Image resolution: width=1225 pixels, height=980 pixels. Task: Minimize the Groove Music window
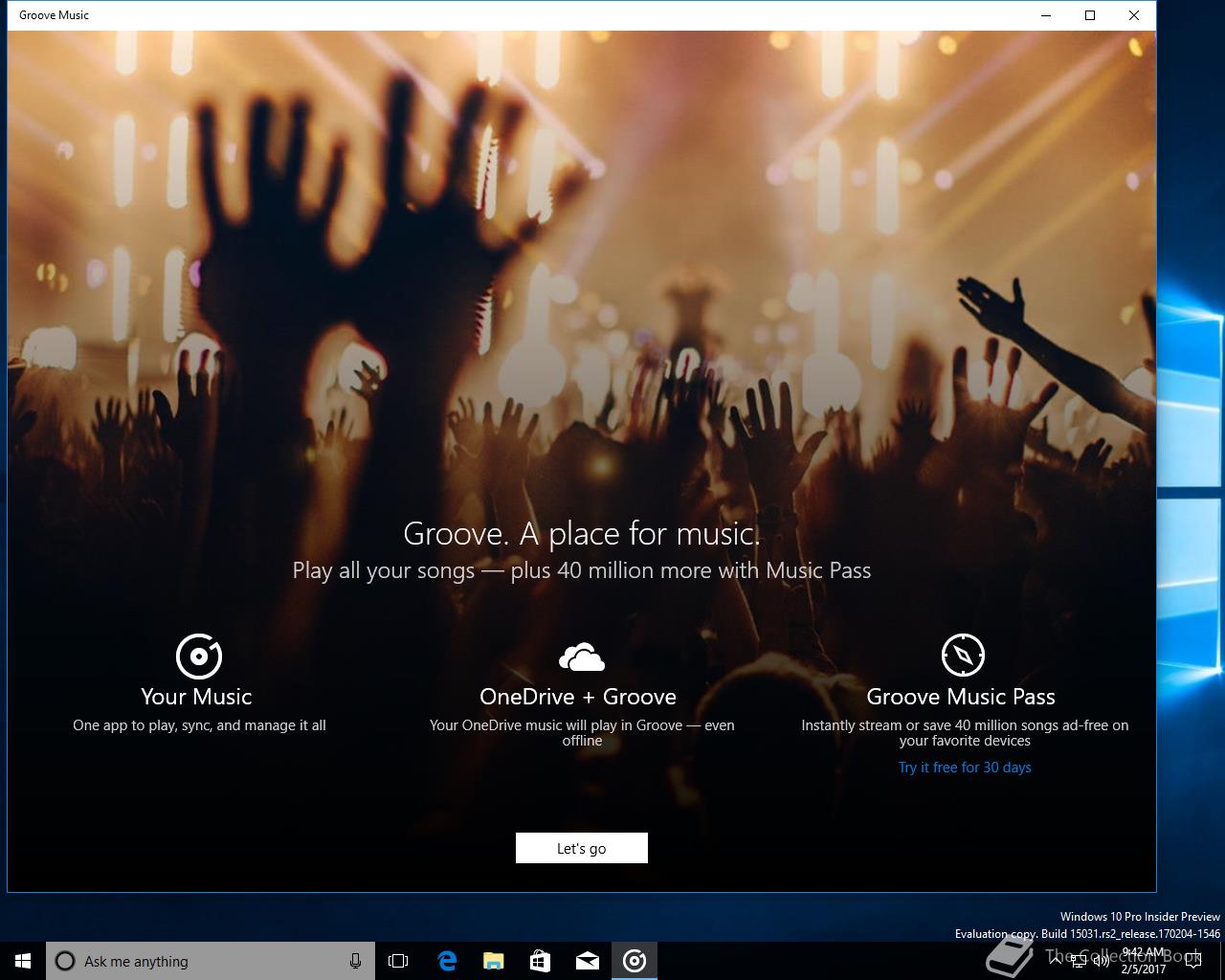point(1046,15)
